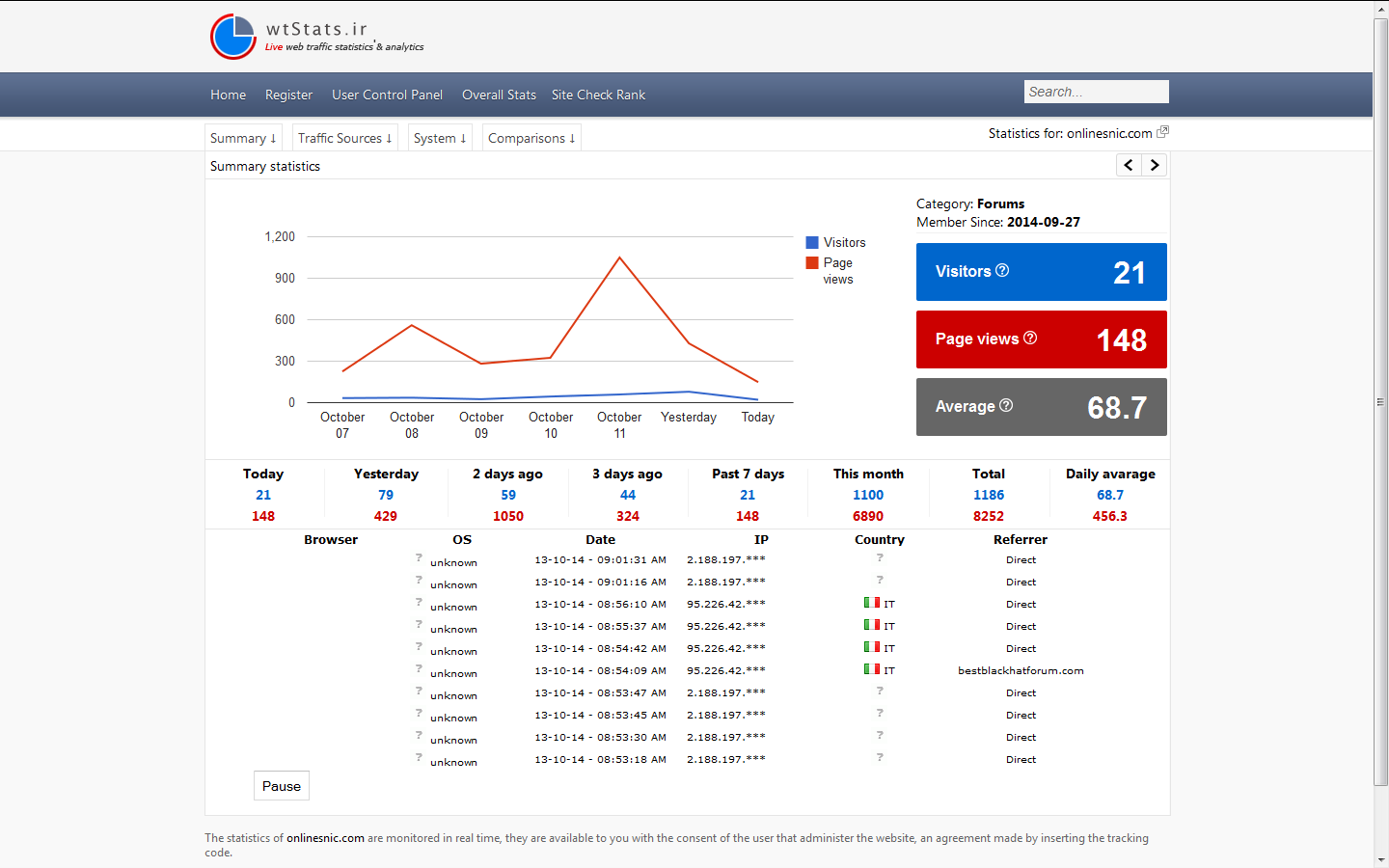Pause the live visitor feed

pos(282,786)
